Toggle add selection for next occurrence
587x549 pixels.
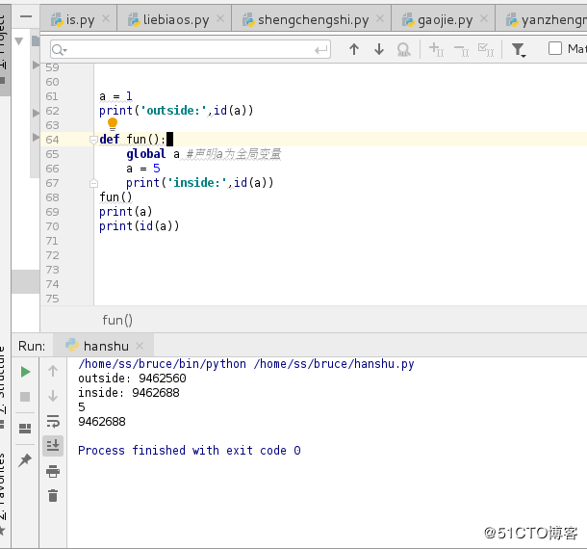pyautogui.click(x=436, y=49)
